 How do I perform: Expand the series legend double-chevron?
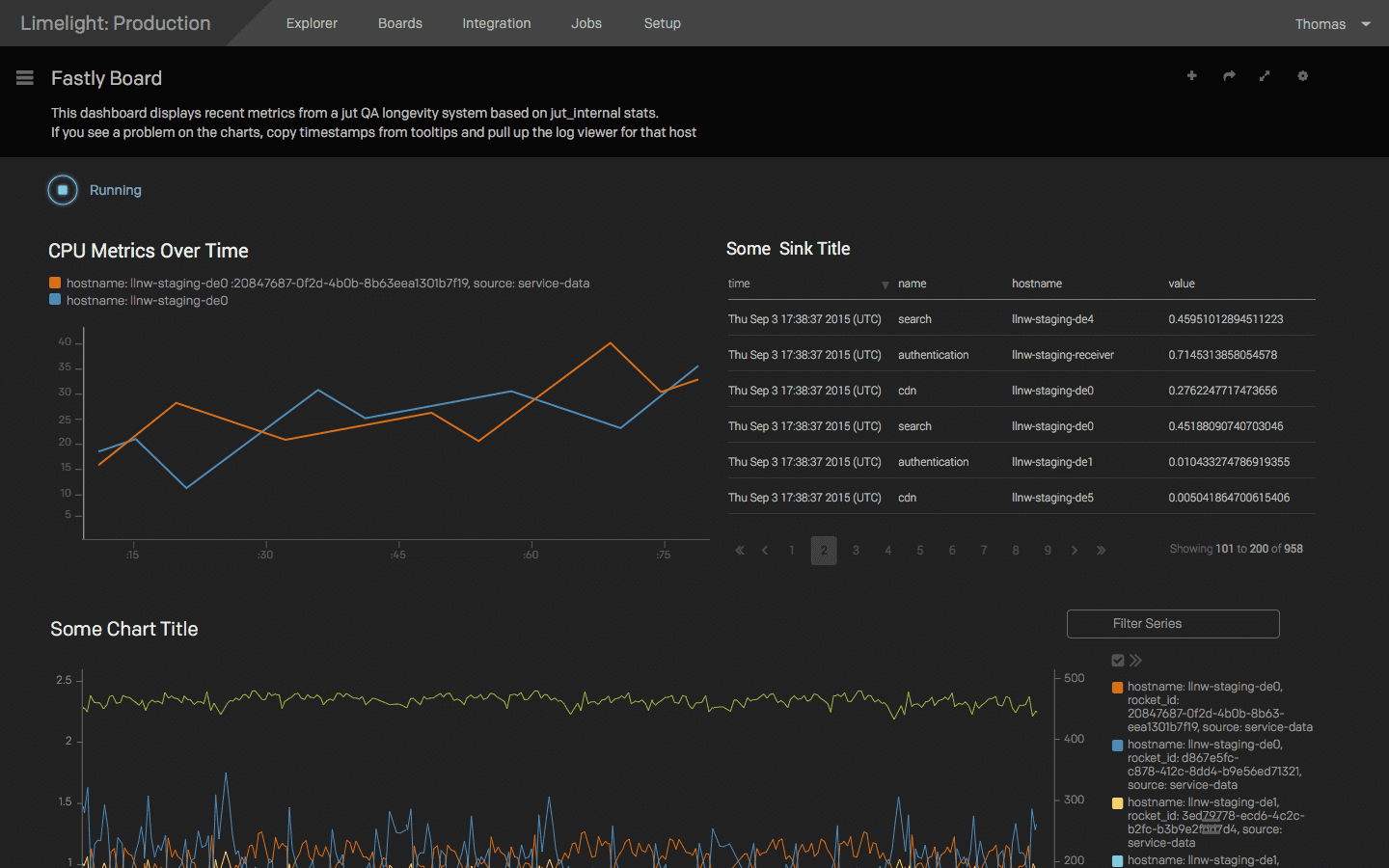click(1136, 661)
